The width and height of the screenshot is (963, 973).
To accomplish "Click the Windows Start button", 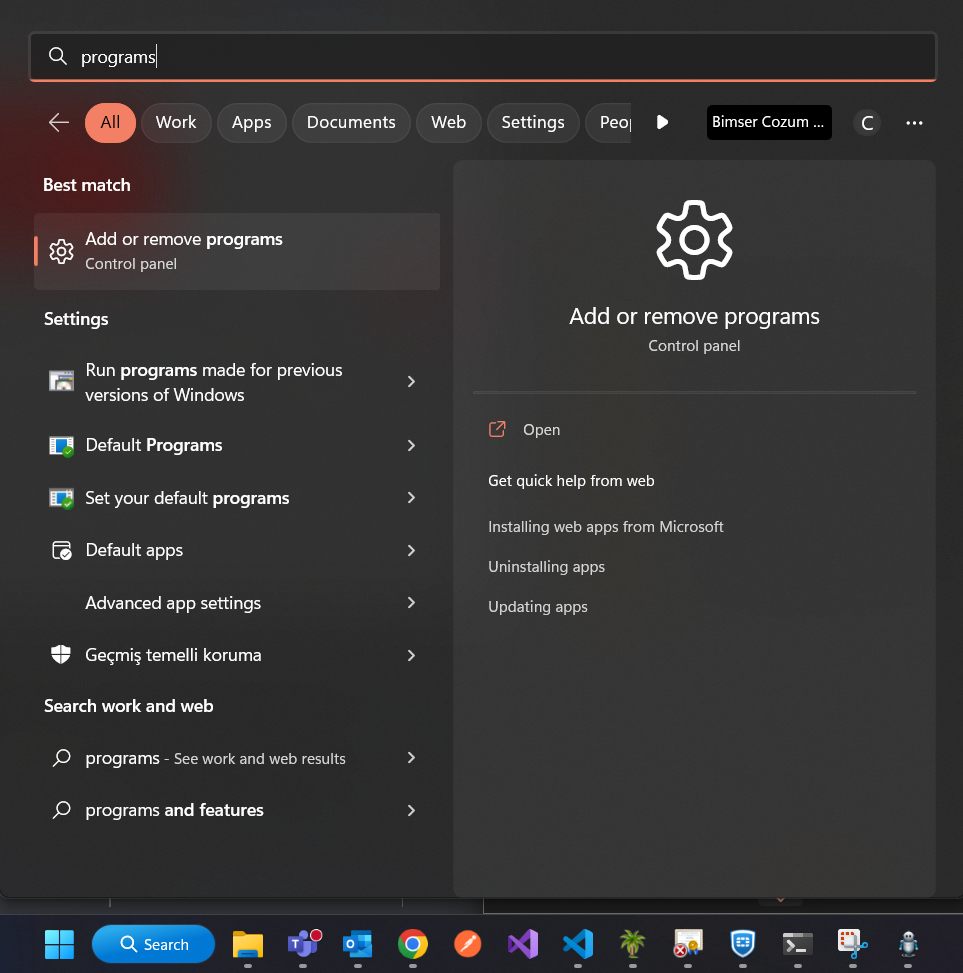I will [x=59, y=943].
